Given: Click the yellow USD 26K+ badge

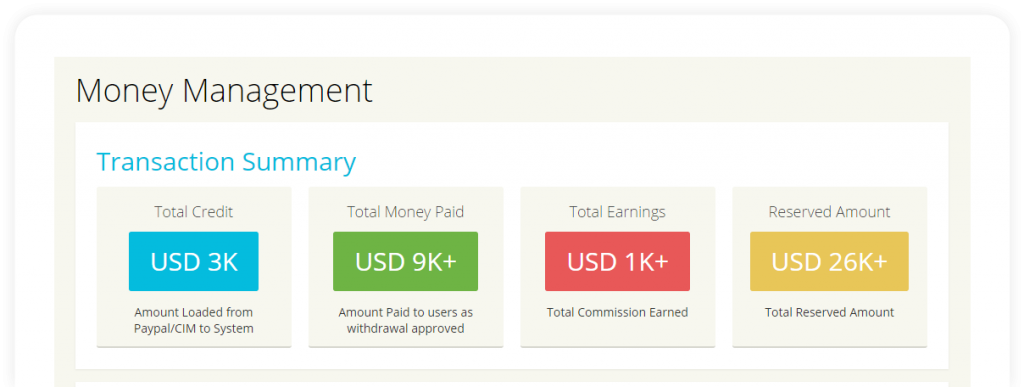Looking at the screenshot, I should 829,261.
